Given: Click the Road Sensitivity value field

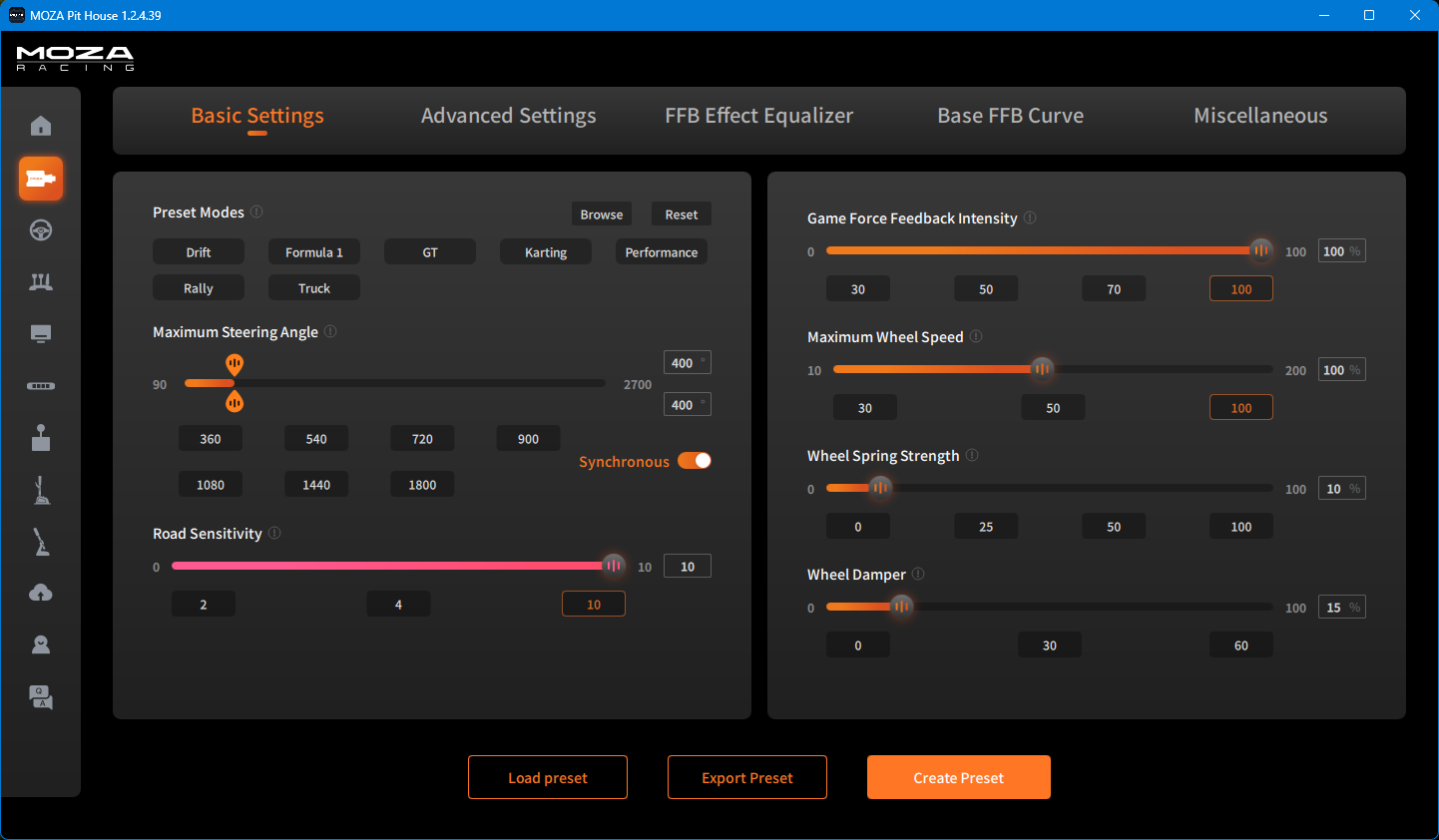Looking at the screenshot, I should pyautogui.click(x=688, y=567).
